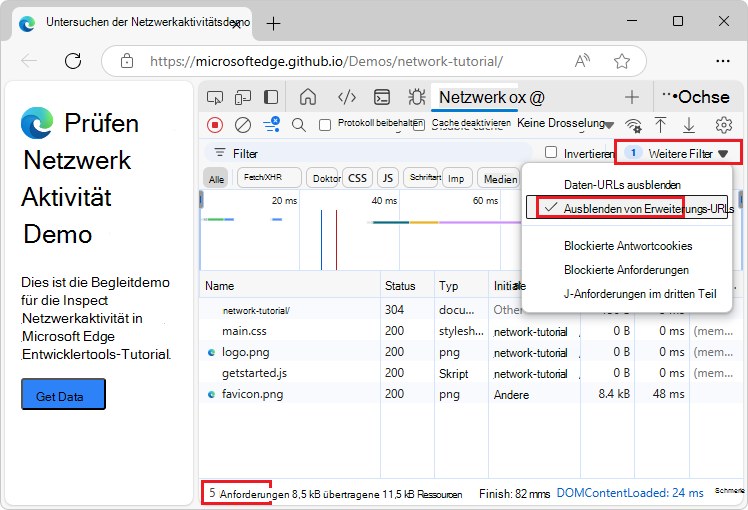Select the Alle filter type
Screen dimensions: 748x510
(216, 179)
